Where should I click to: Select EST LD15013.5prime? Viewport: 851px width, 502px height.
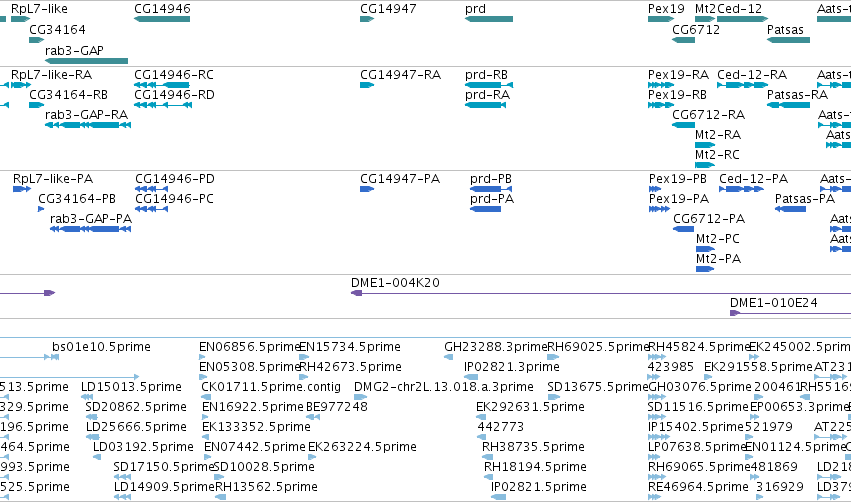tap(131, 387)
